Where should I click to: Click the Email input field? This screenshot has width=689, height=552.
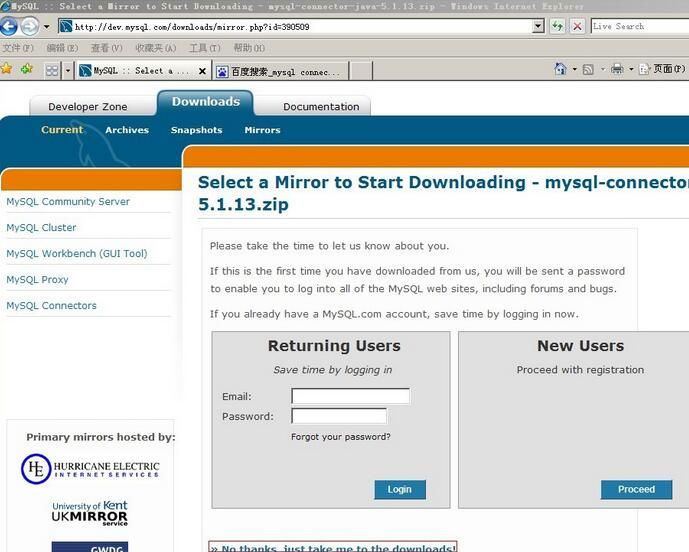pyautogui.click(x=350, y=396)
